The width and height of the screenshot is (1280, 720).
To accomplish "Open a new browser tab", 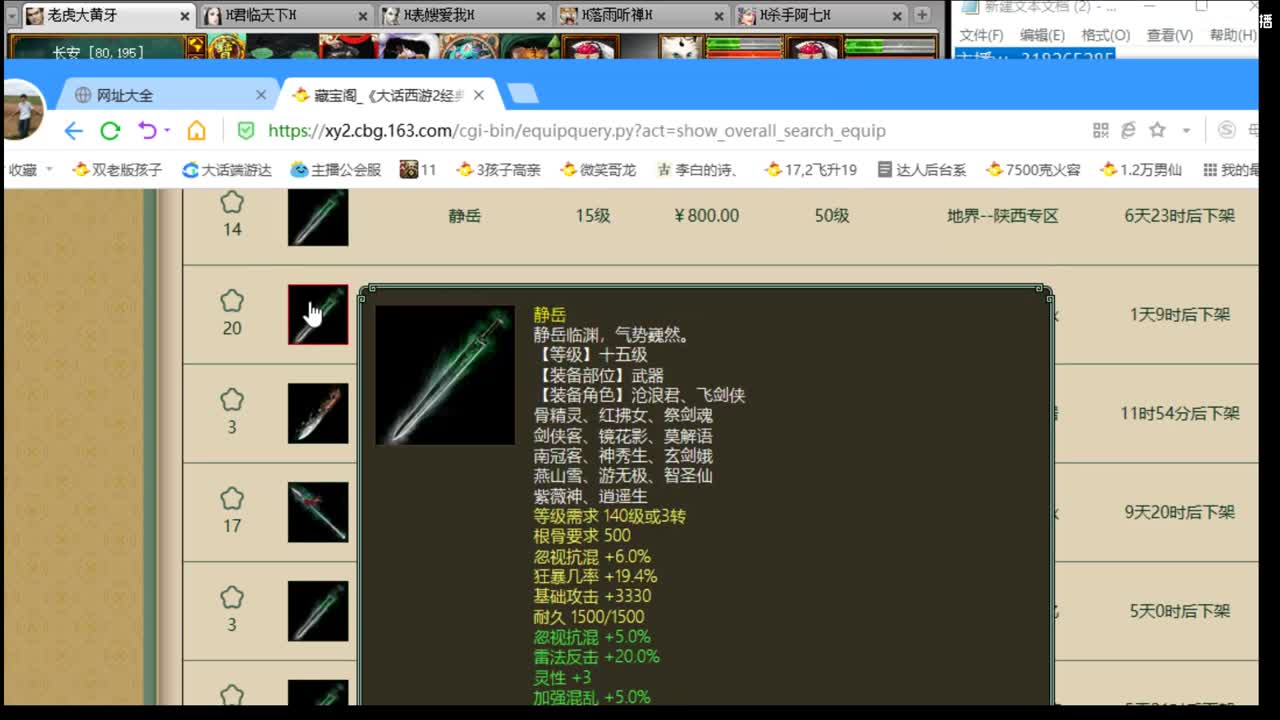I will [x=523, y=94].
